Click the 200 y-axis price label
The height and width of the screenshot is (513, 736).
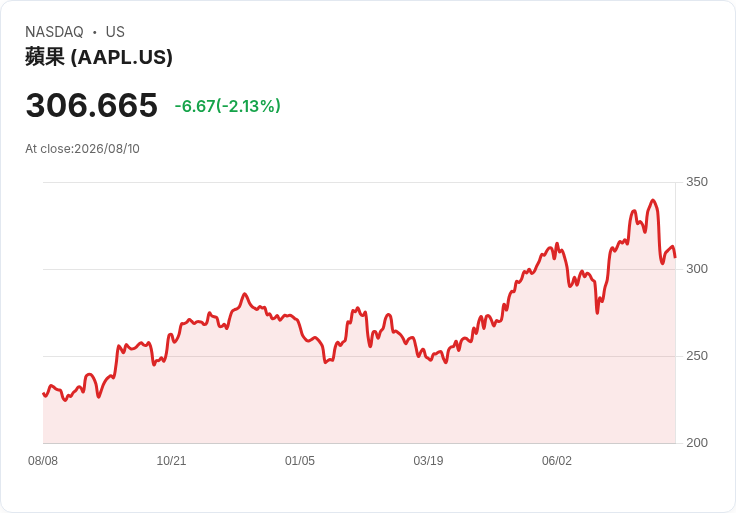pos(697,443)
